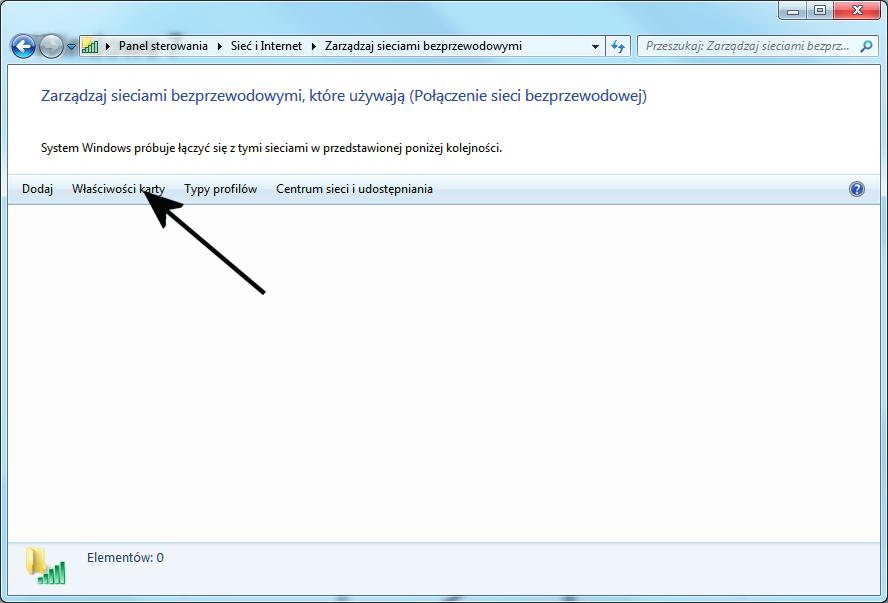Click the wireless signal icon in address bar
The height and width of the screenshot is (603, 888).
pos(90,46)
